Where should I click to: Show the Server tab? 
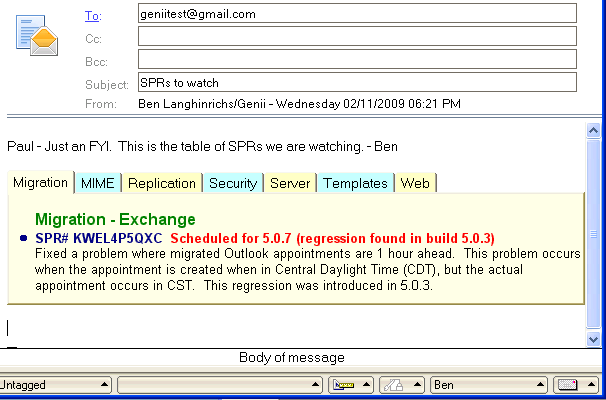(x=290, y=183)
